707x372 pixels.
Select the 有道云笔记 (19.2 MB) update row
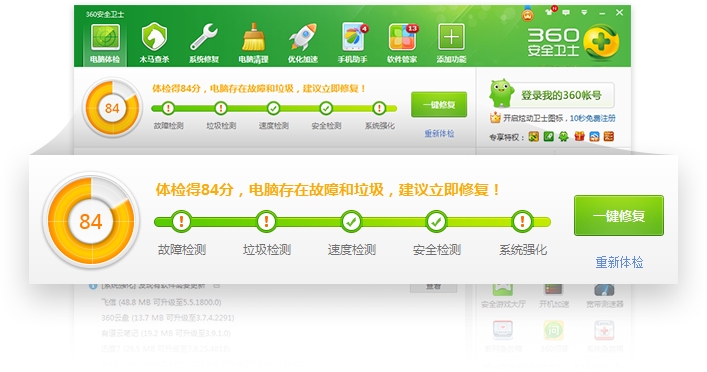pos(166,333)
